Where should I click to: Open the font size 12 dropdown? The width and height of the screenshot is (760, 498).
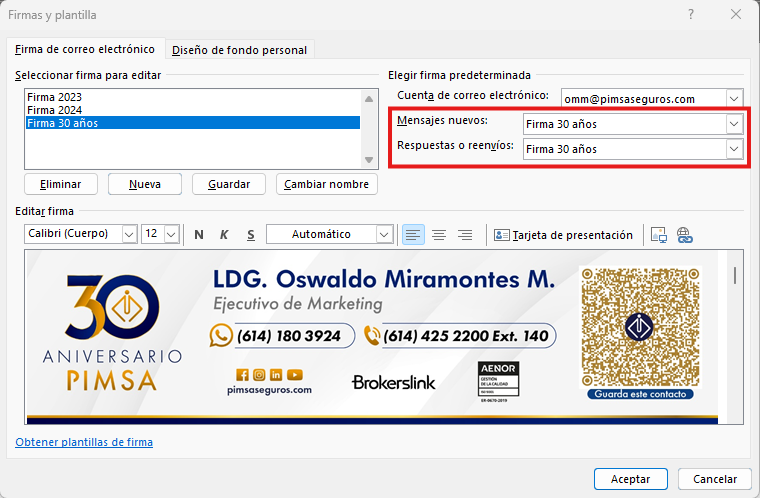[171, 235]
